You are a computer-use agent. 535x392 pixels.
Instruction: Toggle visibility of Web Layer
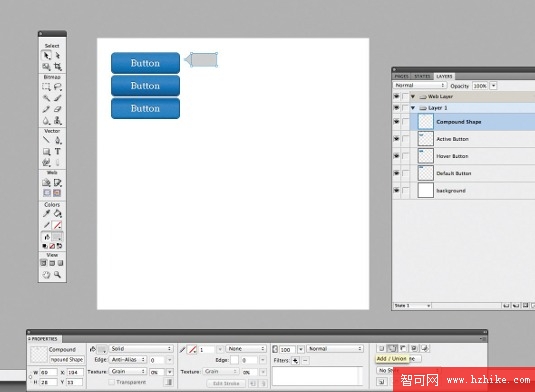[396, 97]
